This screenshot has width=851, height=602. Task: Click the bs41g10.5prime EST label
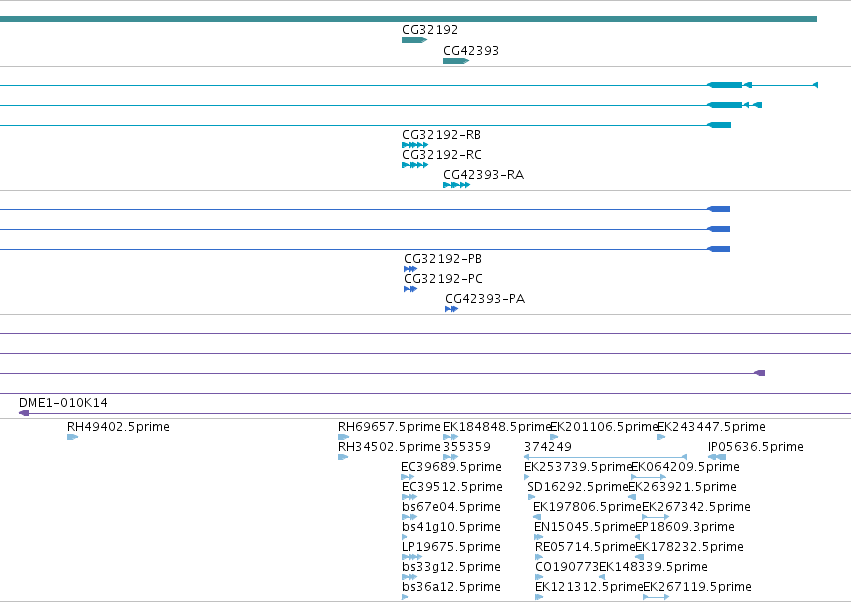pos(451,527)
